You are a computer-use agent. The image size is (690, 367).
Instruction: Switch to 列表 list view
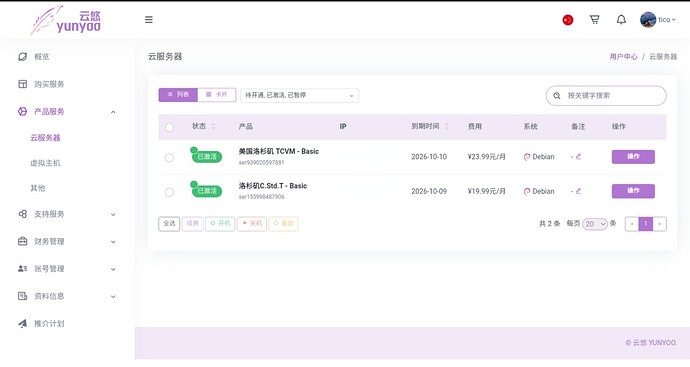pos(178,95)
